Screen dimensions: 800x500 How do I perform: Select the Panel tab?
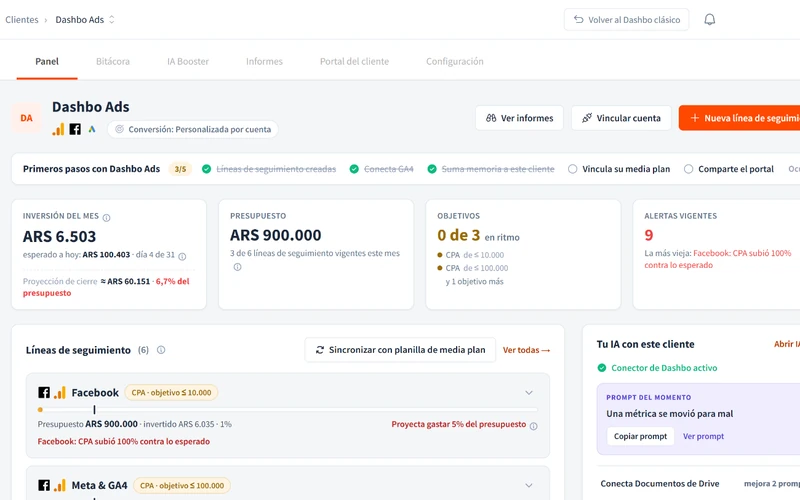(x=47, y=61)
